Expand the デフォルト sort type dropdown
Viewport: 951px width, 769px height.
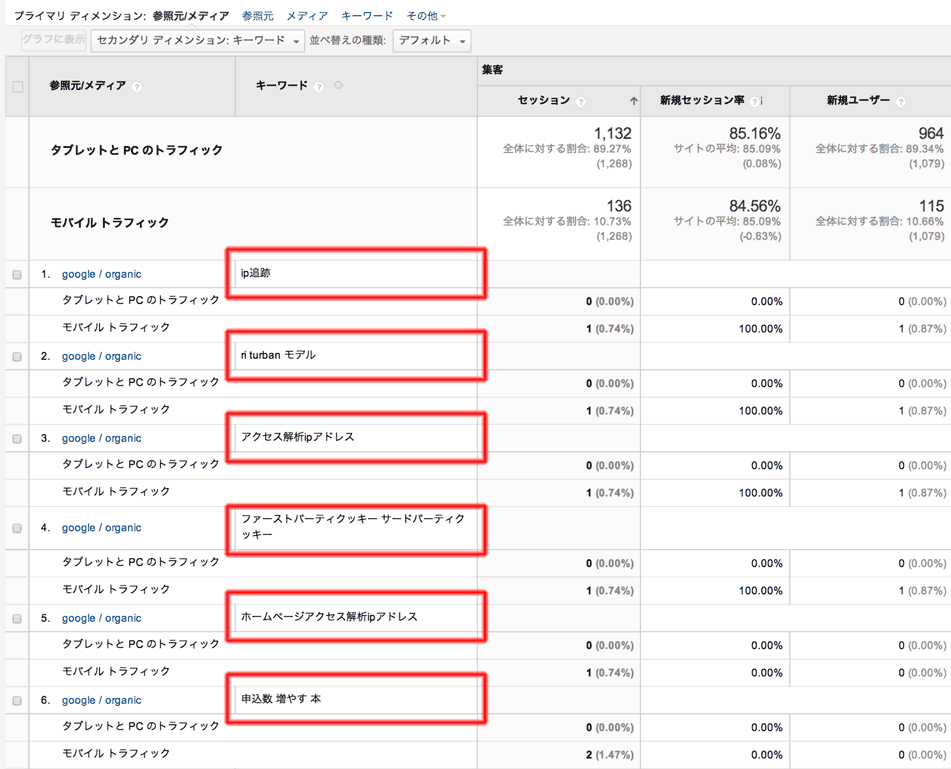pos(431,41)
